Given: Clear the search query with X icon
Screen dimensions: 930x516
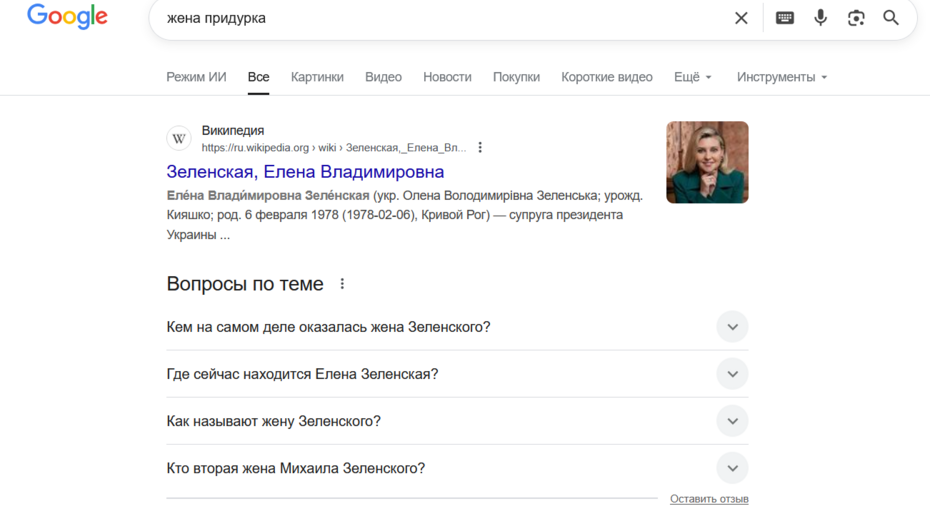Looking at the screenshot, I should click(741, 18).
